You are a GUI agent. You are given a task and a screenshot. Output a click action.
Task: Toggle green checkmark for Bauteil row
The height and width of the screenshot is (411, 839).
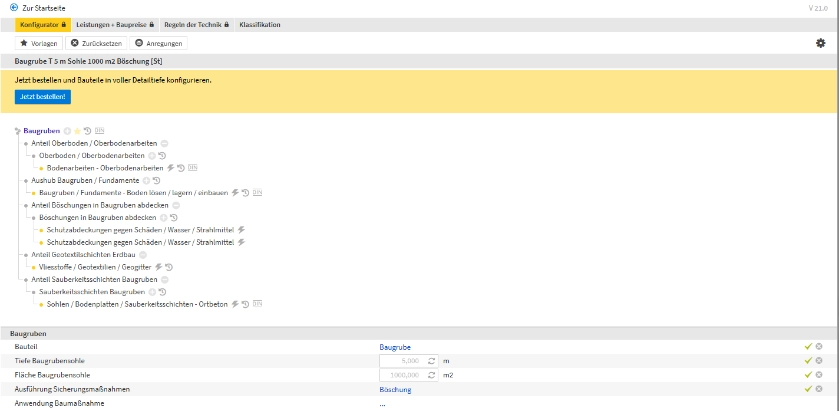[807, 346]
